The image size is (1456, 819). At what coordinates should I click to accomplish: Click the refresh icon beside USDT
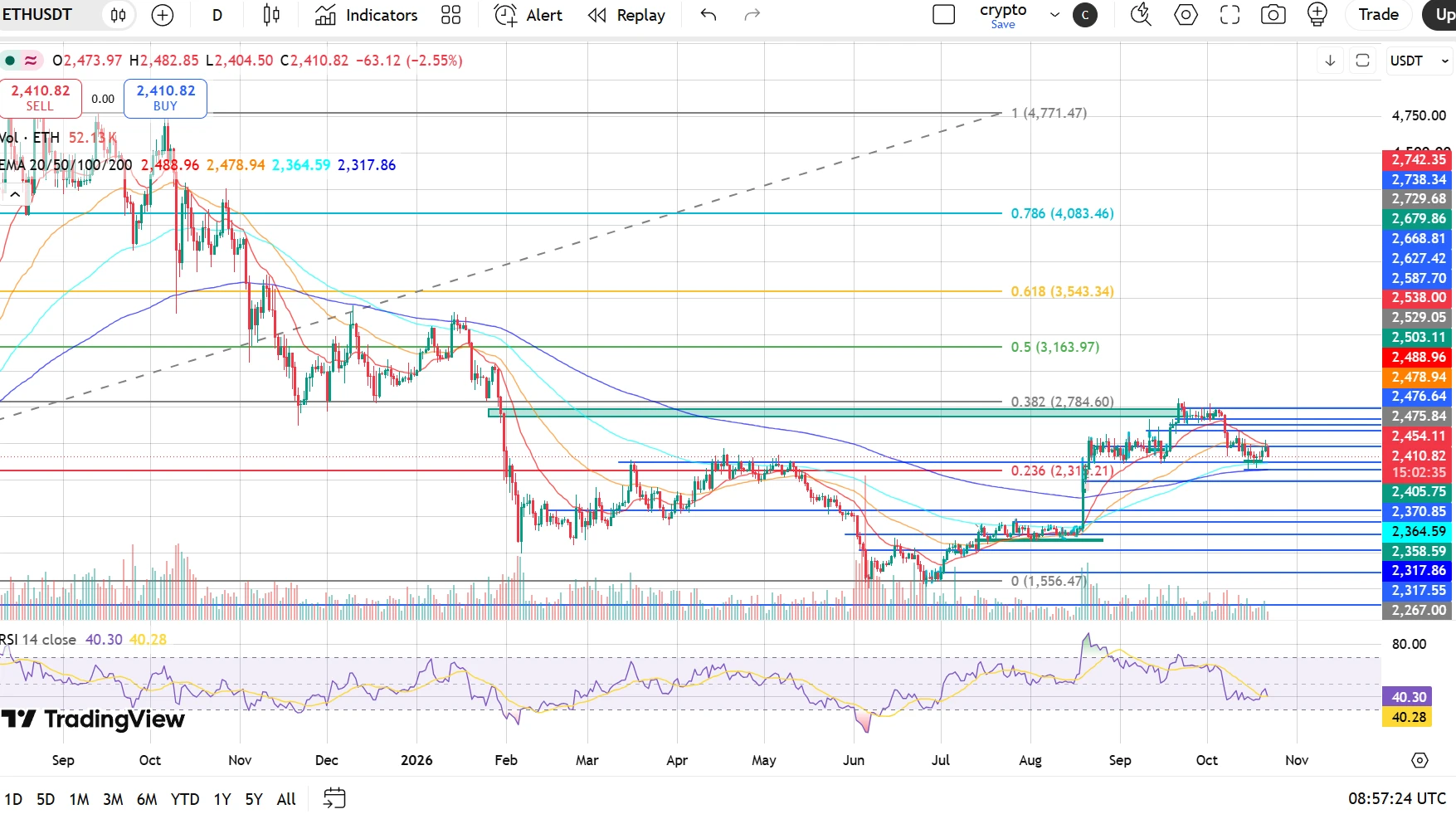(x=1362, y=61)
